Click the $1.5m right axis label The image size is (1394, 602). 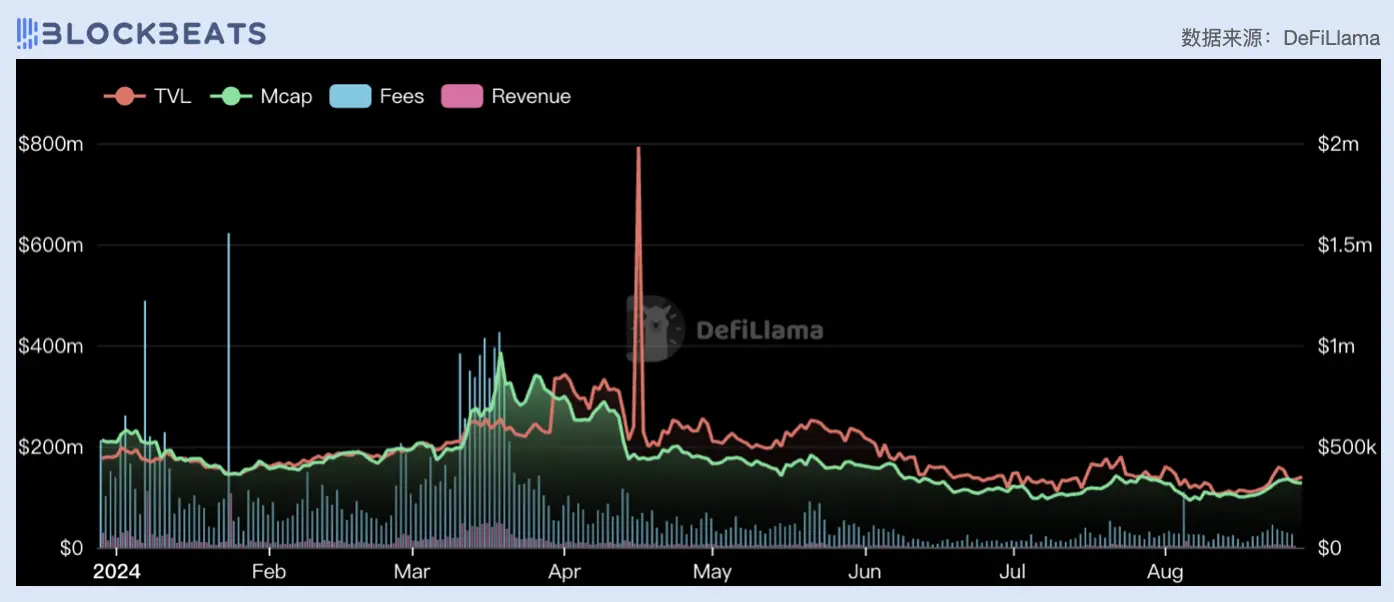(x=1345, y=245)
